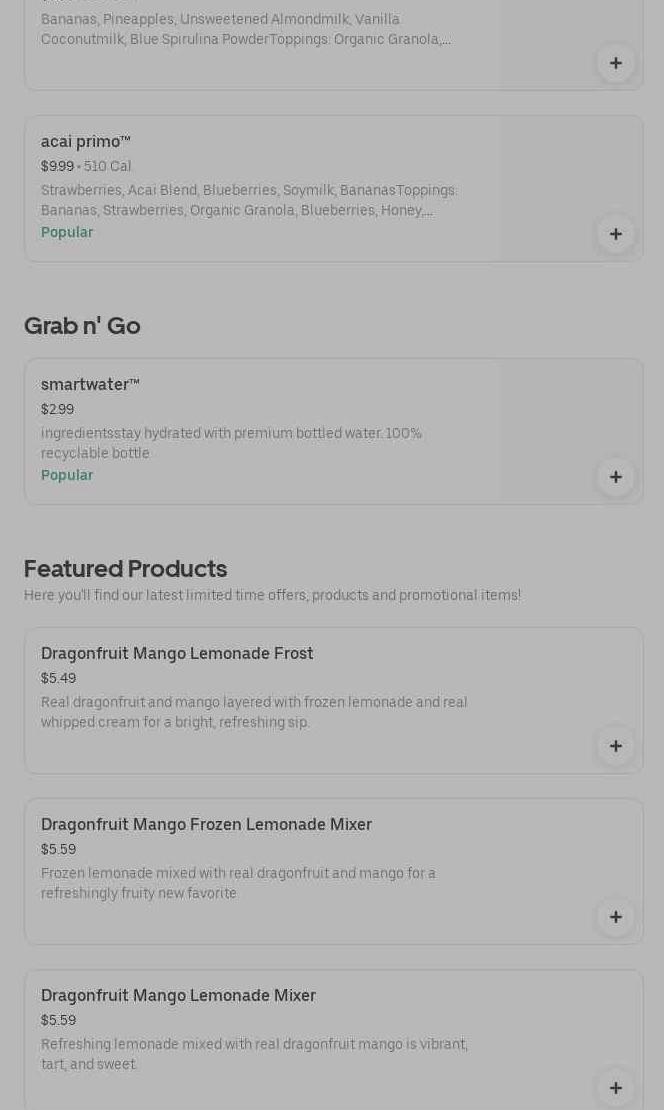Click the acai primo ingredients description
The width and height of the screenshot is (664, 1110).
pyautogui.click(x=248, y=200)
